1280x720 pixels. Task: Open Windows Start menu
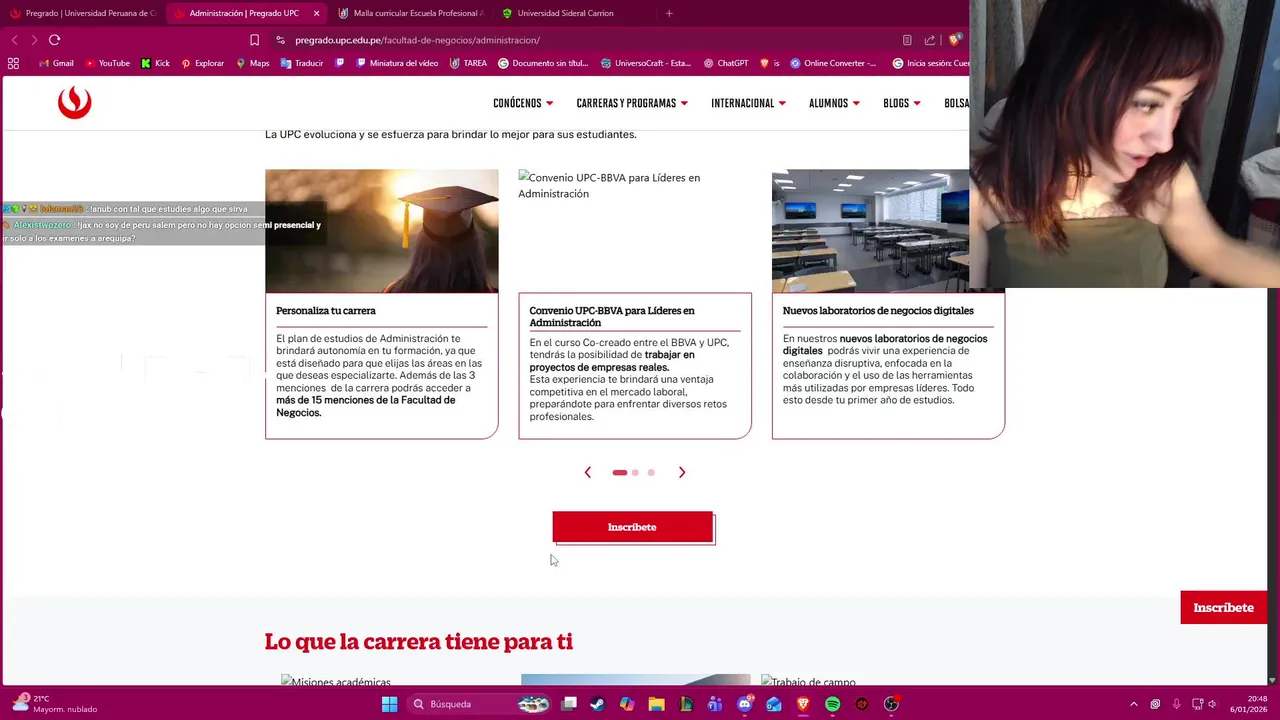pyautogui.click(x=389, y=704)
